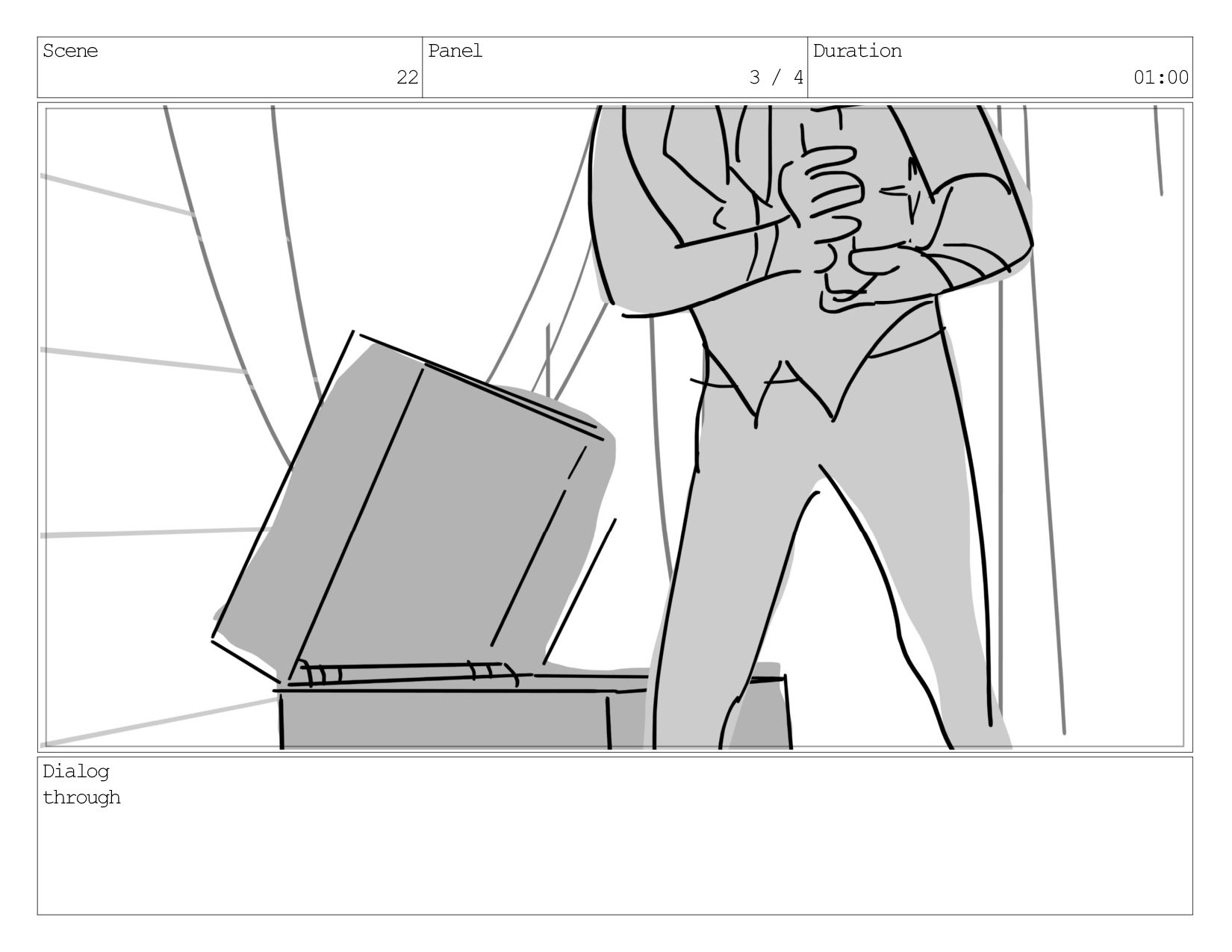Screen dimensions: 1232x952
Task: Click the scene number 22
Action: click(407, 78)
